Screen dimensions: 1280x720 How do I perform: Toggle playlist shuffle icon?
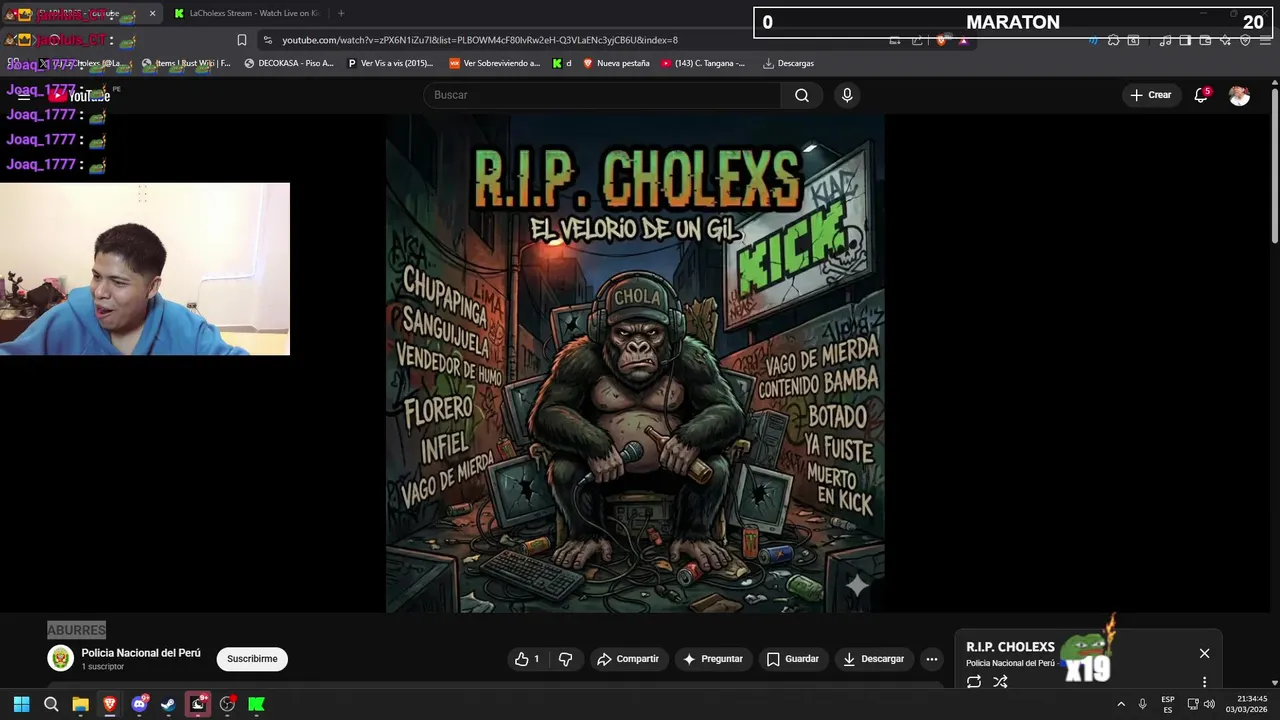click(1000, 682)
